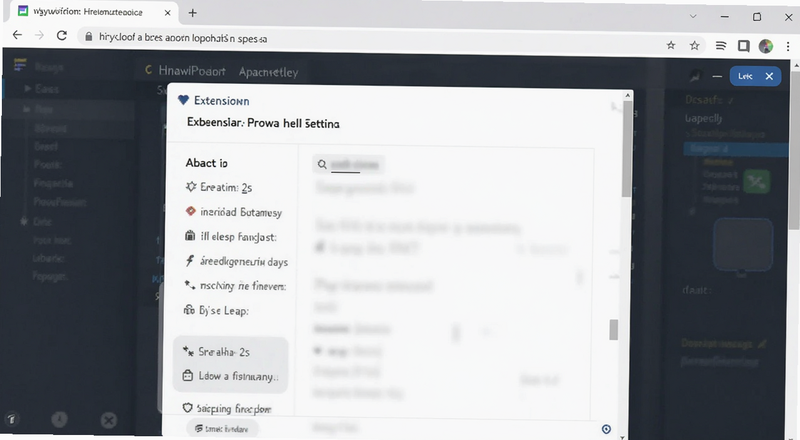The image size is (800, 440).
Task: Open the browser side panel icon
Action: (x=743, y=46)
